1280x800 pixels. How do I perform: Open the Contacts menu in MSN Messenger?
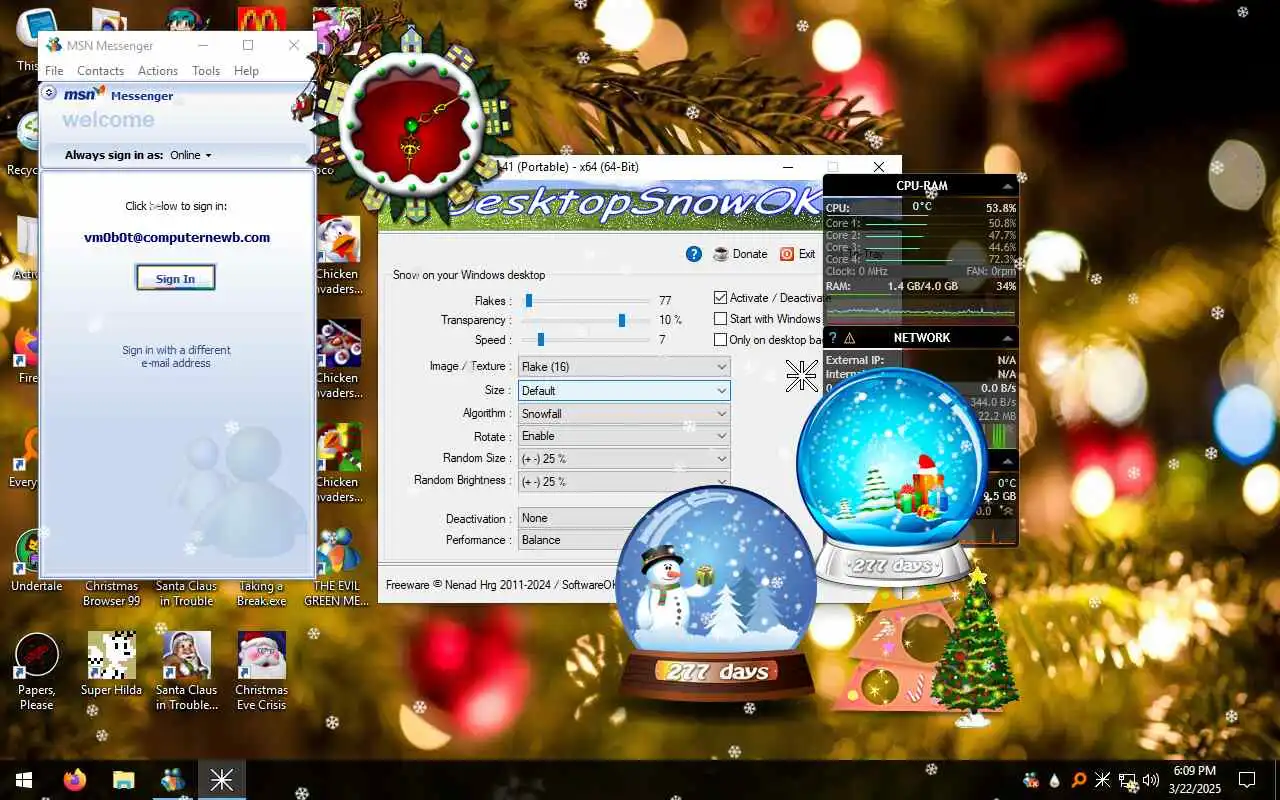click(100, 71)
